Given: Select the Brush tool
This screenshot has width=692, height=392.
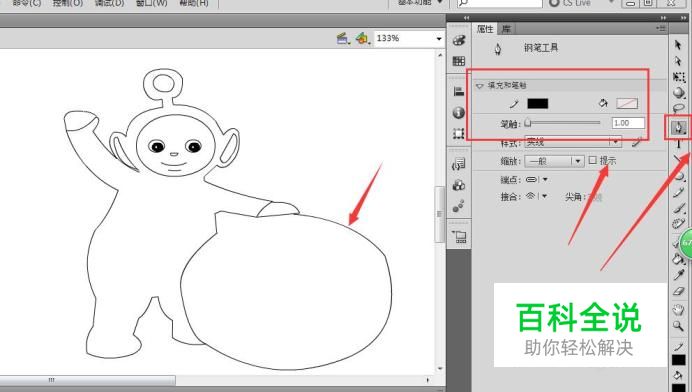Looking at the screenshot, I should click(x=679, y=208).
